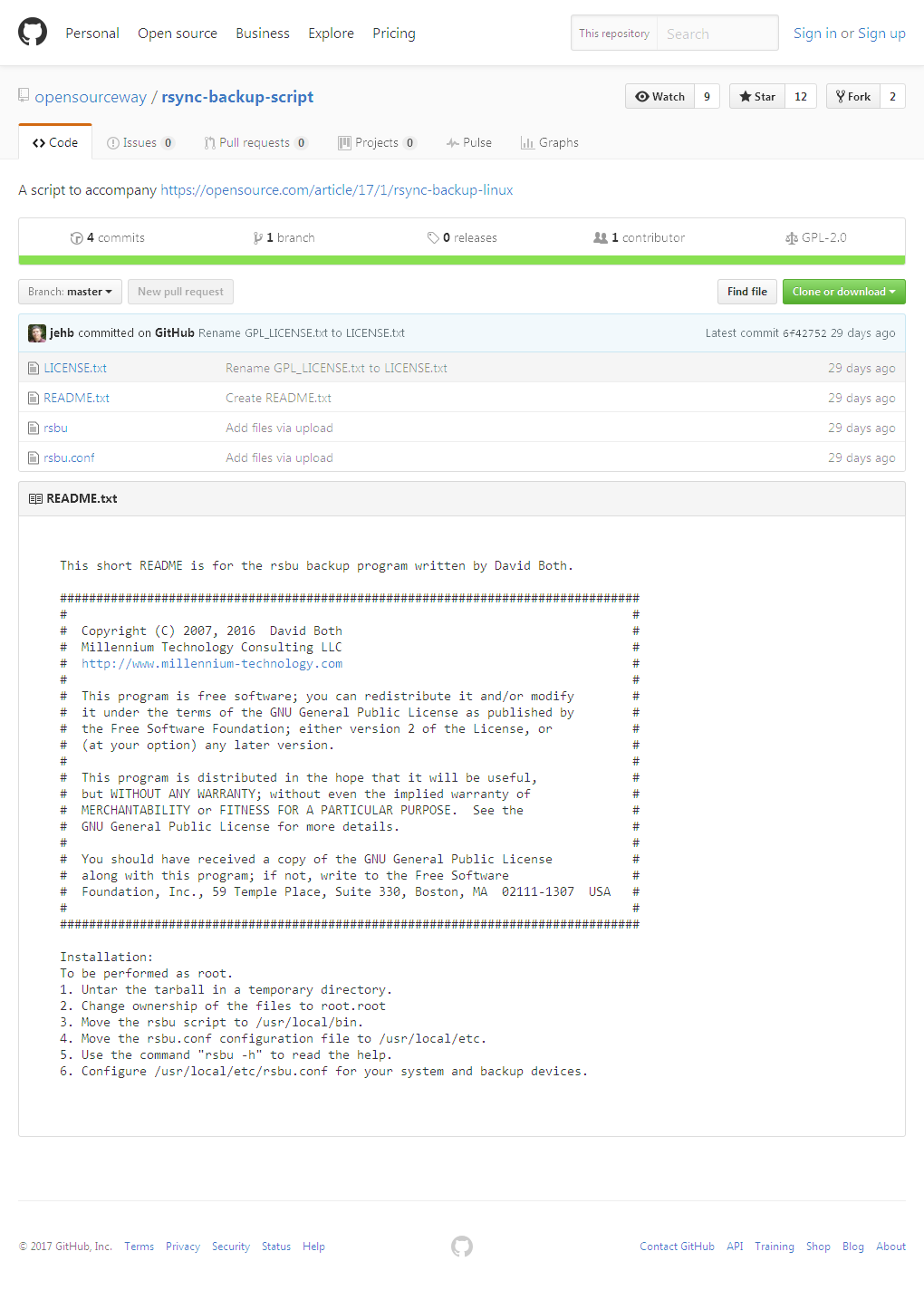Click the green language bar
The height and width of the screenshot is (1290, 924).
pos(462,261)
